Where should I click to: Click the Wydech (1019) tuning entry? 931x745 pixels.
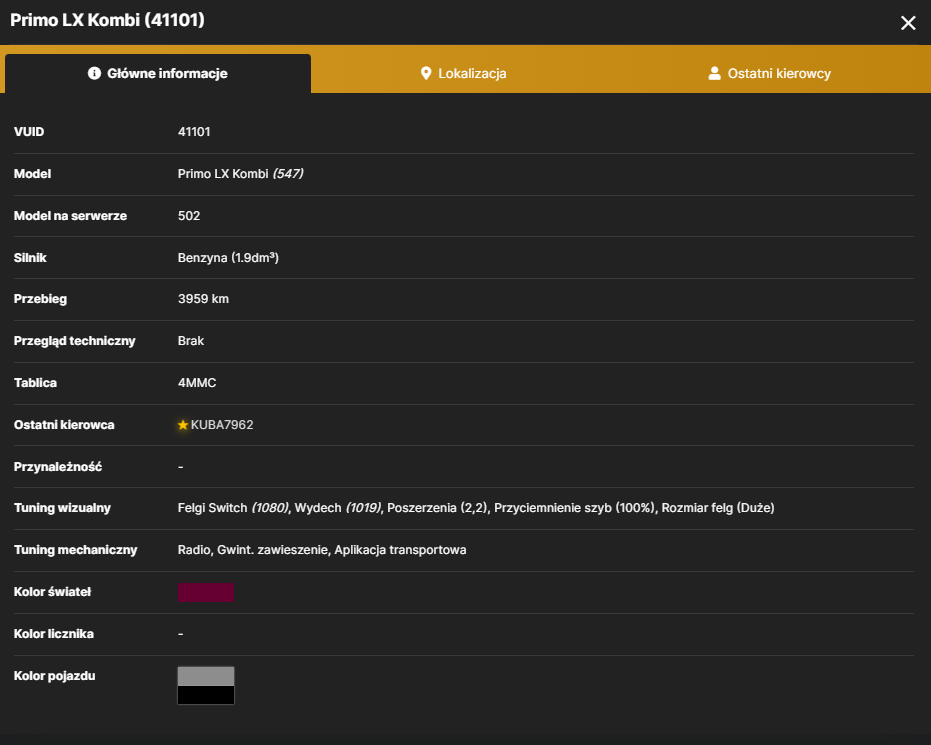[x=338, y=508]
